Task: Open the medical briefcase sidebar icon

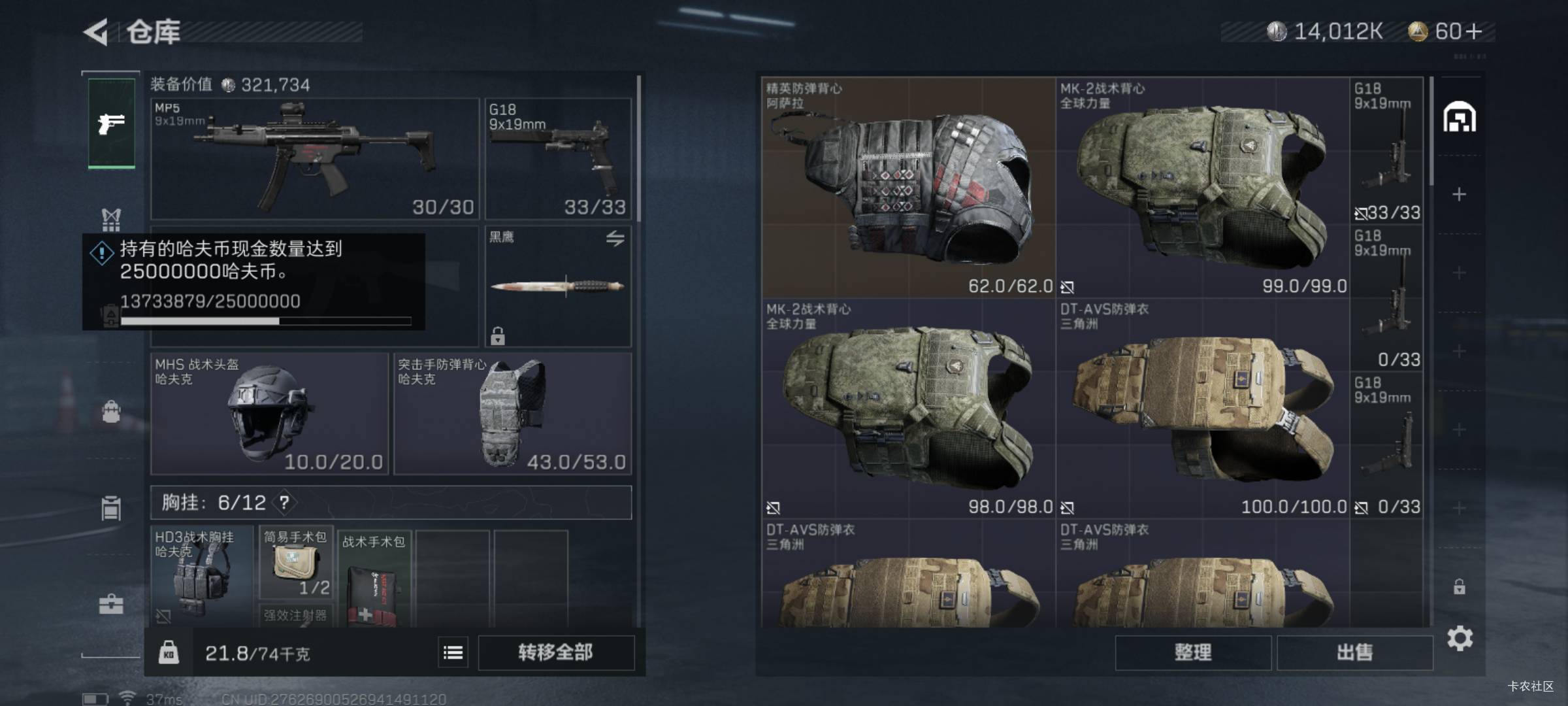Action: click(x=111, y=604)
